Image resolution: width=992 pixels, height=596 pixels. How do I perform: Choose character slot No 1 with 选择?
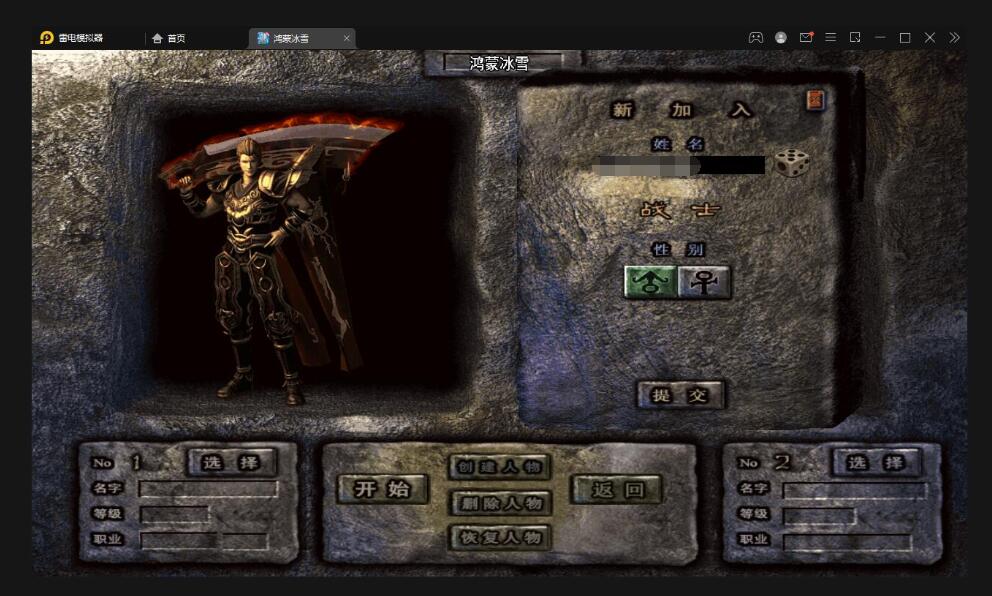click(232, 462)
